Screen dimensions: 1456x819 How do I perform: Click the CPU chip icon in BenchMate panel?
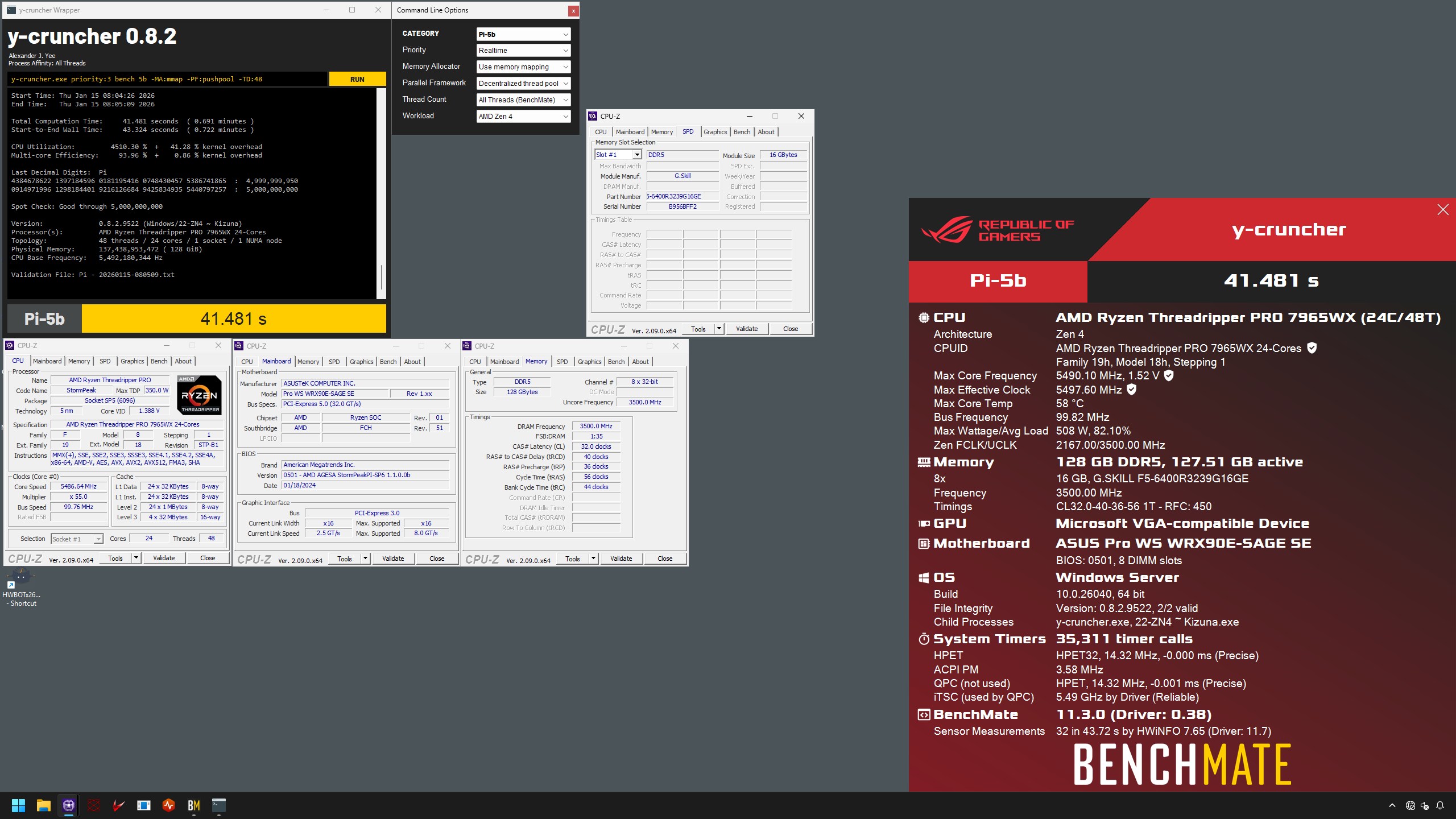[x=924, y=318]
